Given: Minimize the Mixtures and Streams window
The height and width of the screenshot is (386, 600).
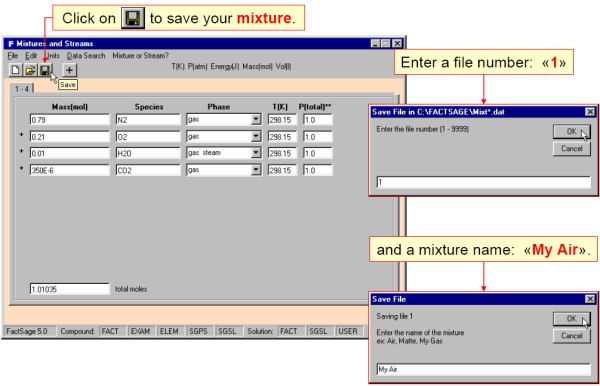Looking at the screenshot, I should click(376, 44).
